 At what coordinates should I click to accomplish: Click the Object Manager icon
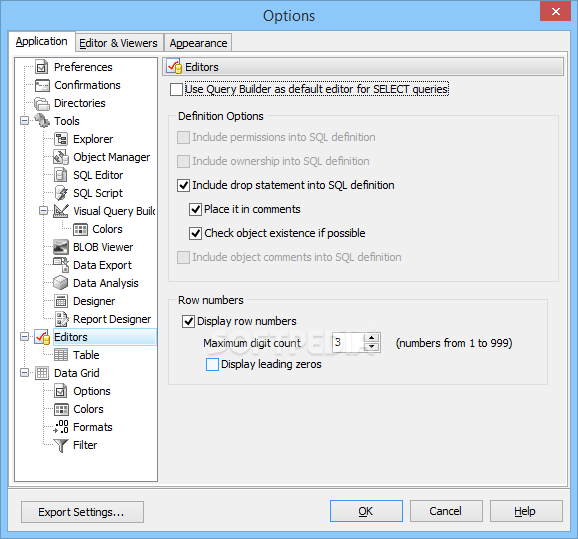[x=61, y=157]
